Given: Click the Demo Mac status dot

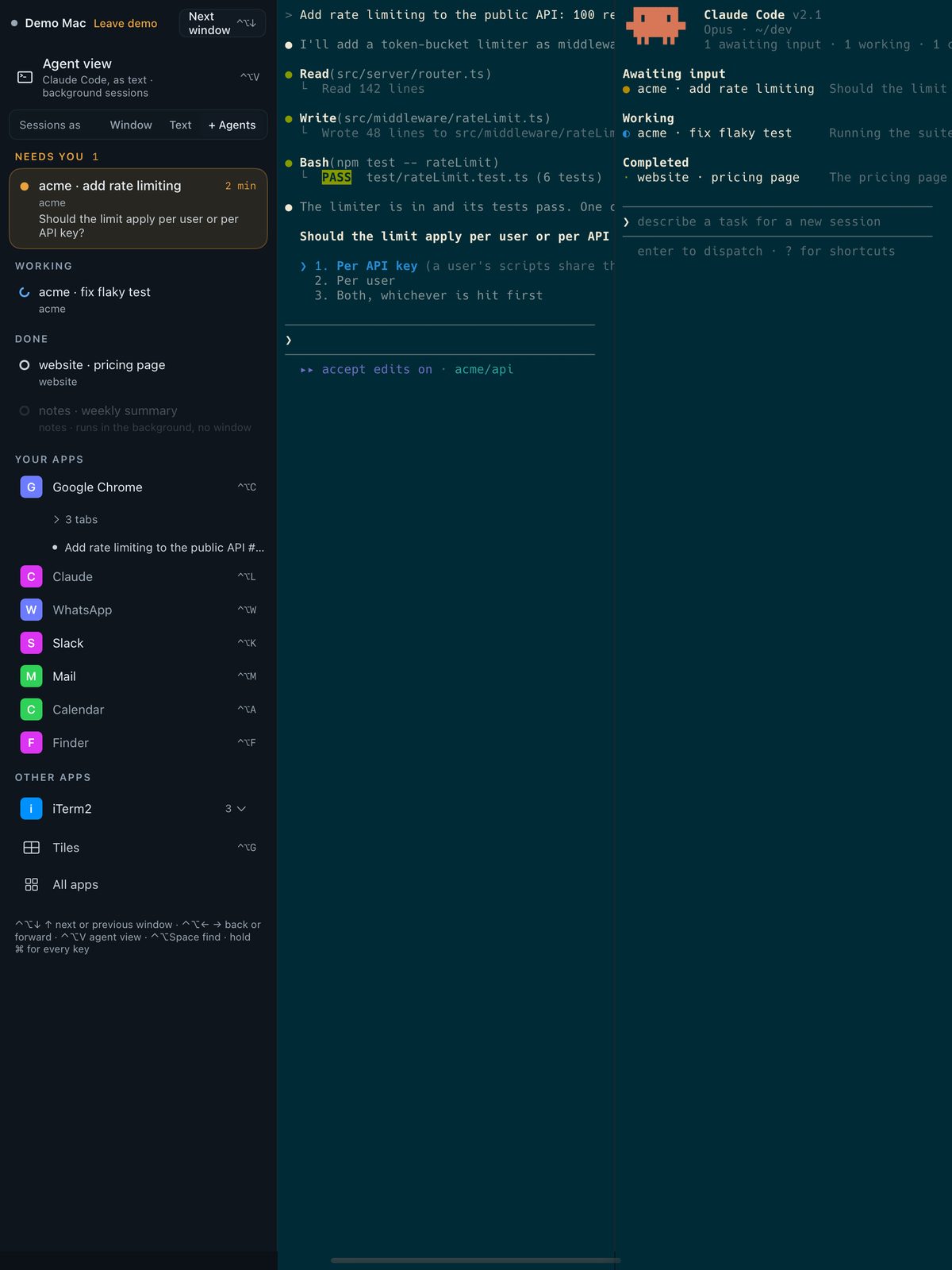Looking at the screenshot, I should 14,23.
